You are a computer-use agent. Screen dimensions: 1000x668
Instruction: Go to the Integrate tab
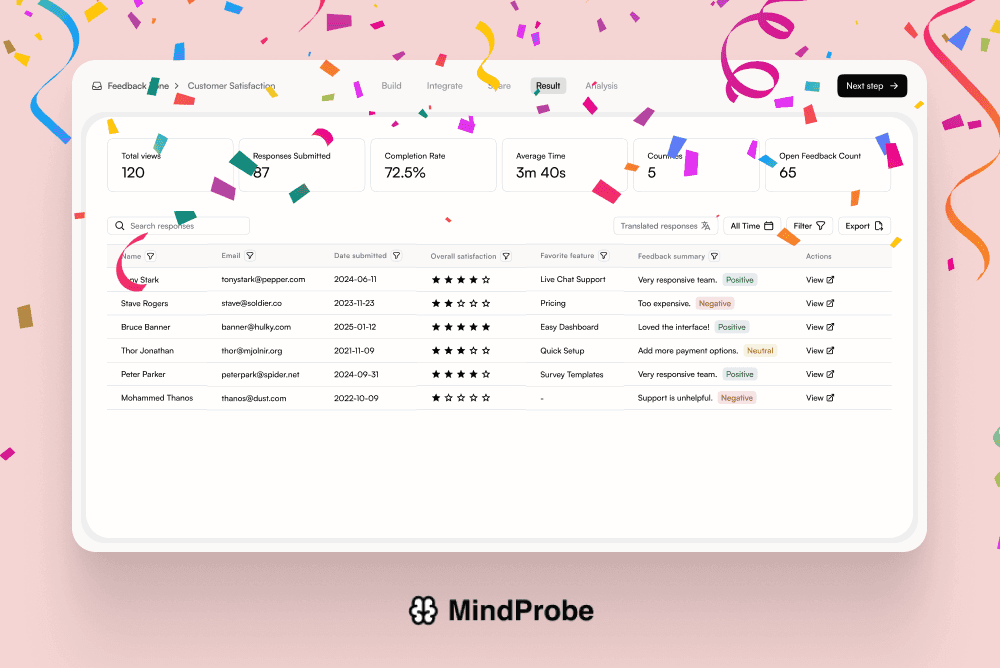pyautogui.click(x=445, y=86)
